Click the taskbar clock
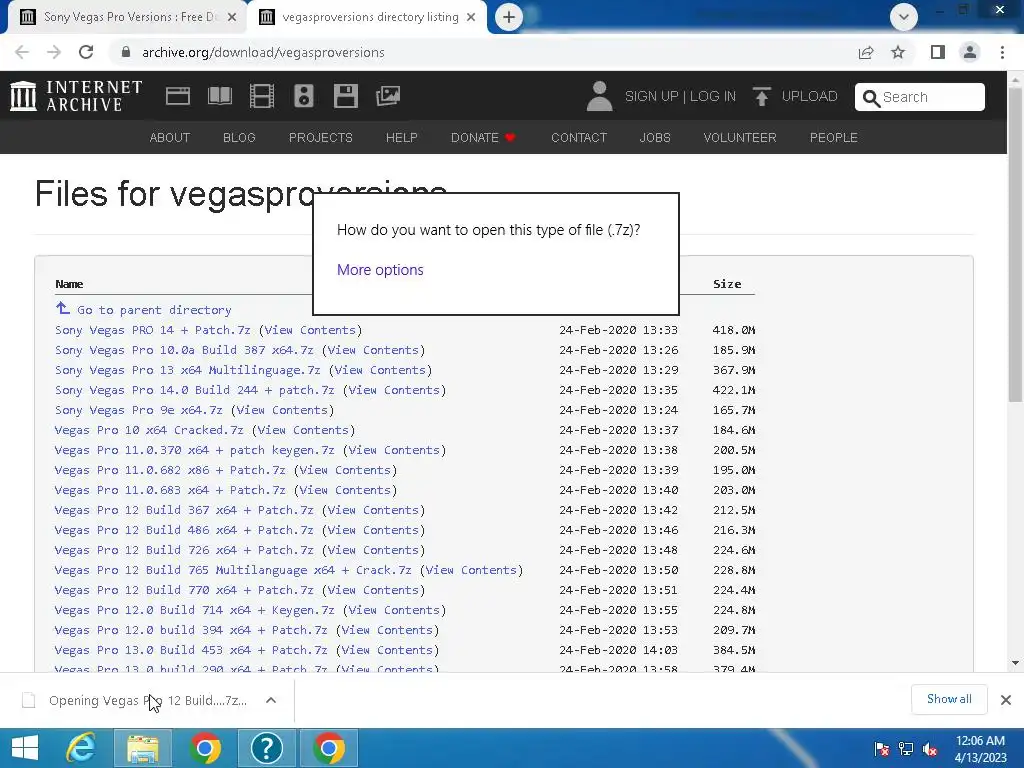The width and height of the screenshot is (1024, 768). [980, 749]
